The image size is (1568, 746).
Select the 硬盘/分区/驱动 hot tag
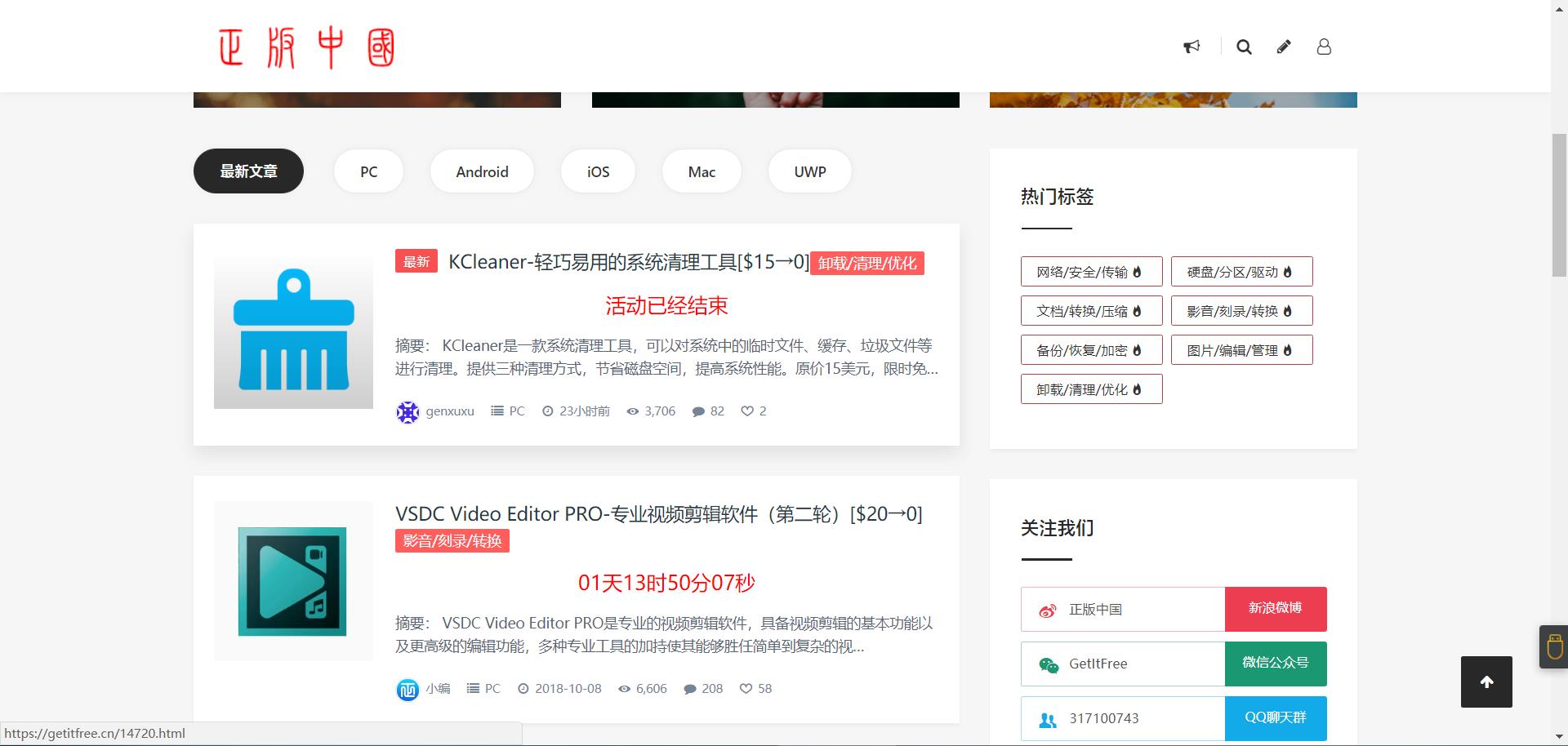[1241, 272]
